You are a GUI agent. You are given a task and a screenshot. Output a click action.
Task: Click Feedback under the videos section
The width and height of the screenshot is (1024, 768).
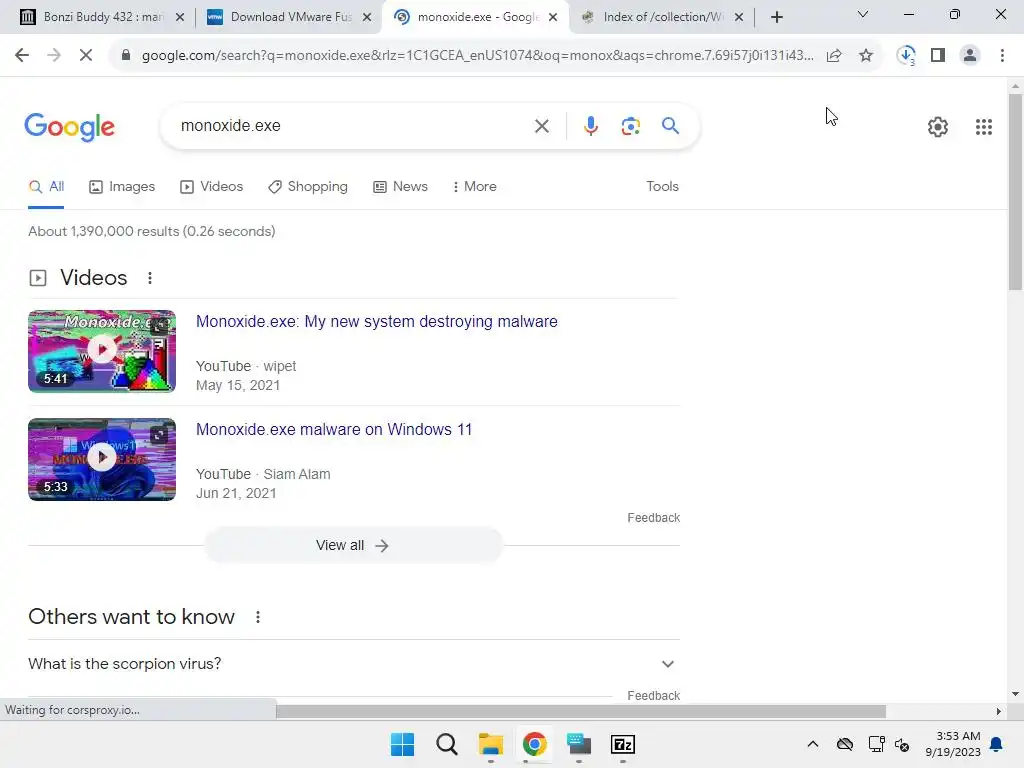[654, 518]
